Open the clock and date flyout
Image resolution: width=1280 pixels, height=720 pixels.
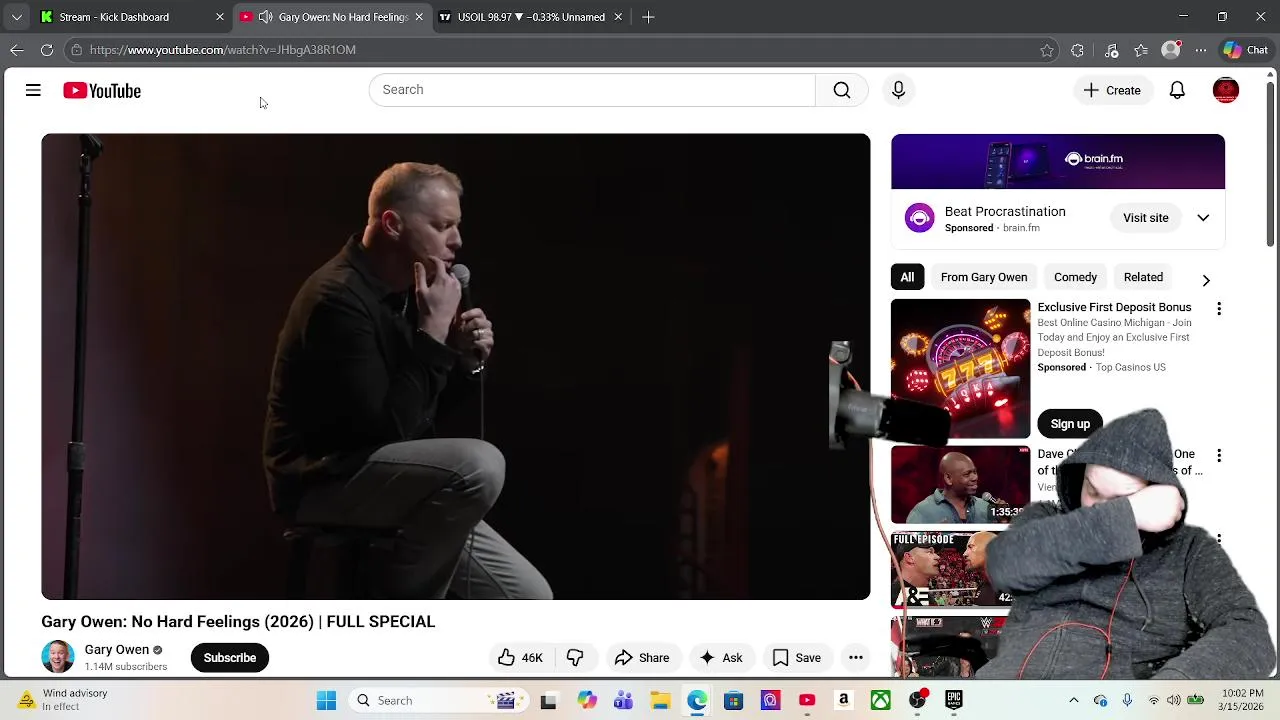1242,700
